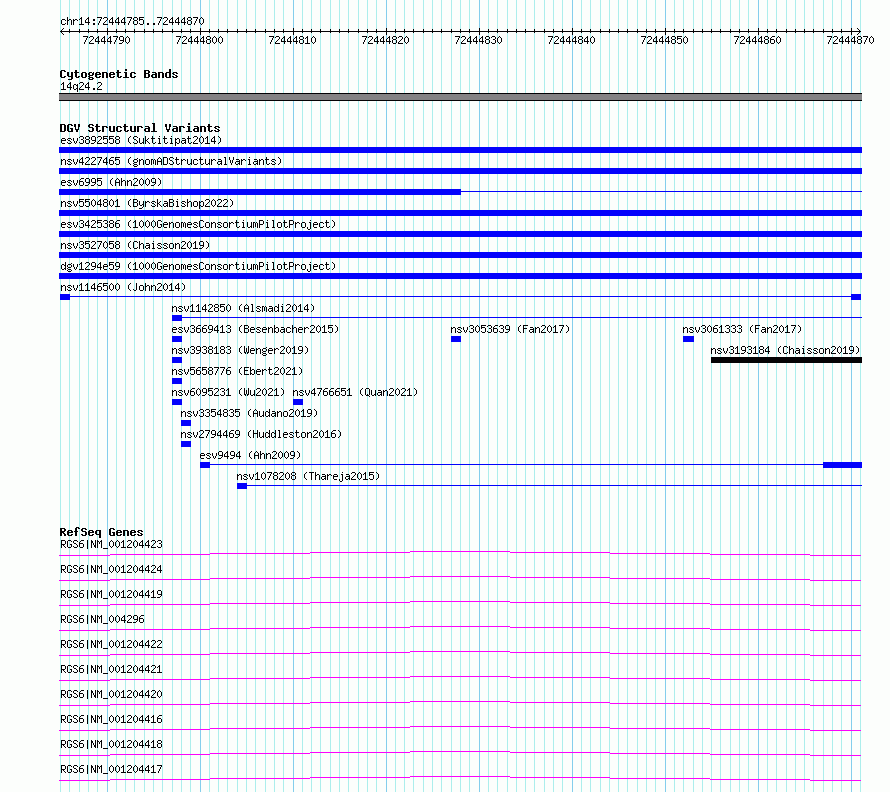Image resolution: width=890 pixels, height=792 pixels.
Task: Select nsv3354835 (Audano2019) variant label
Action: click(249, 413)
